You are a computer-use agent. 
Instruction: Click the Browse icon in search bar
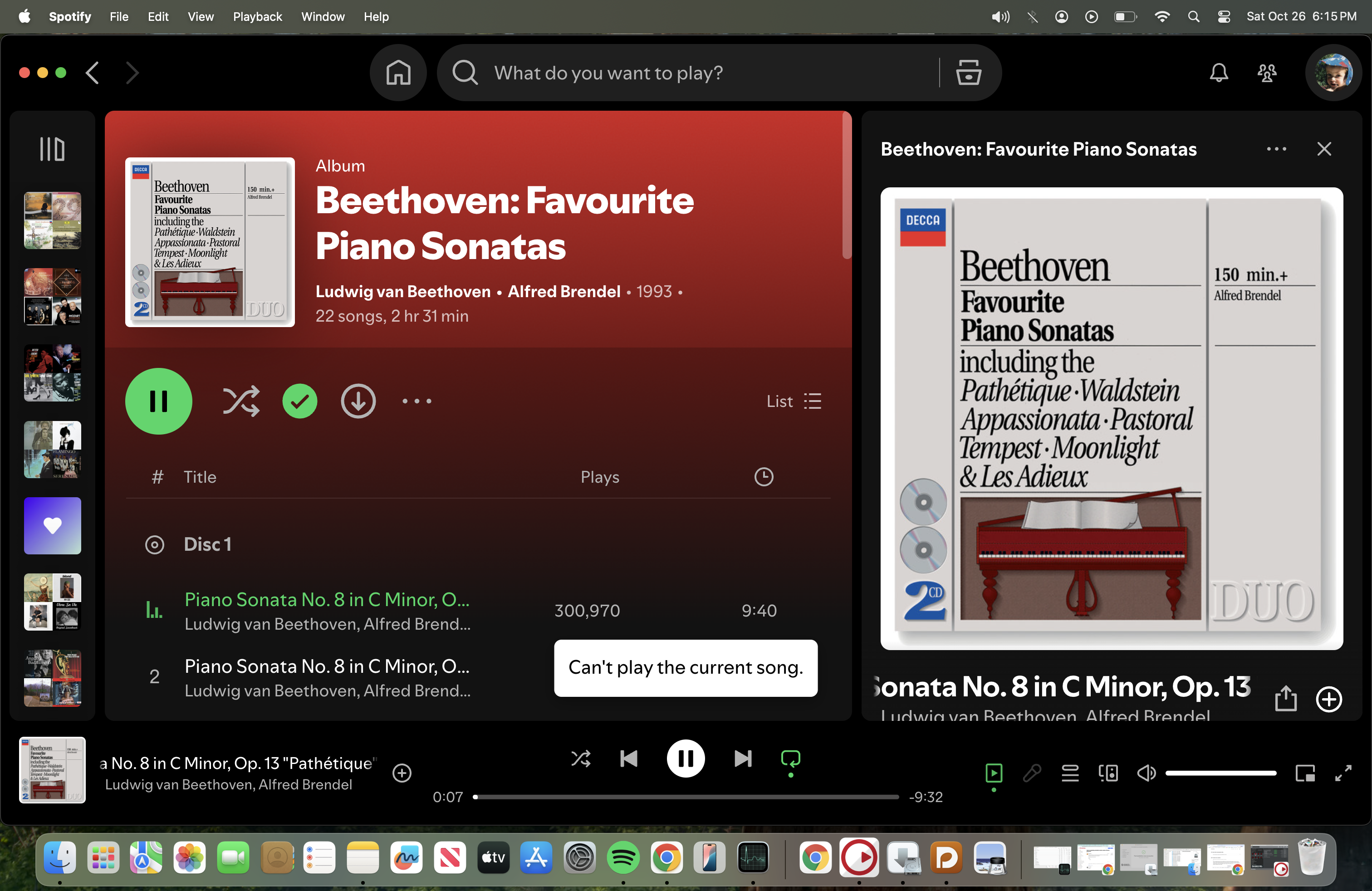[x=969, y=73]
